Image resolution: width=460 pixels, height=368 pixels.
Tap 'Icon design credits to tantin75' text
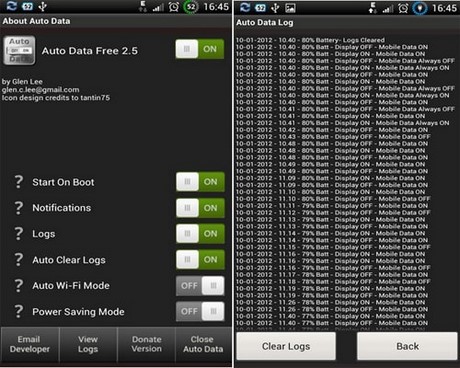(x=56, y=98)
